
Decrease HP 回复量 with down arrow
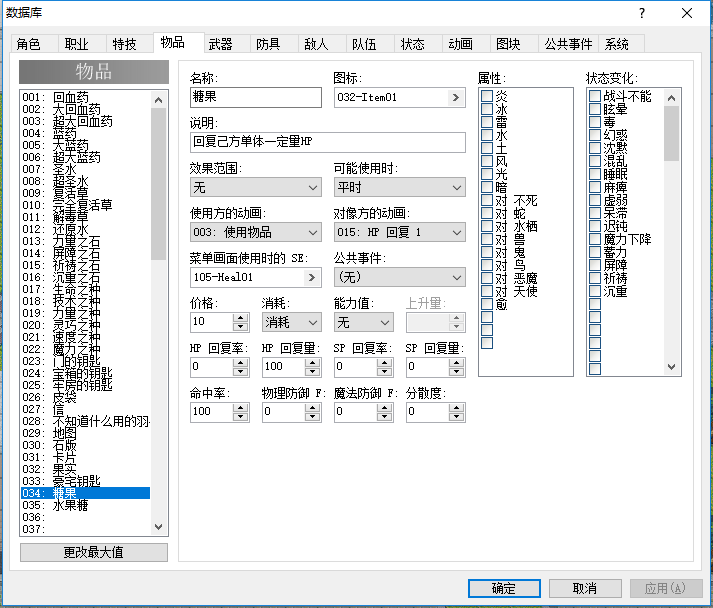312,372
